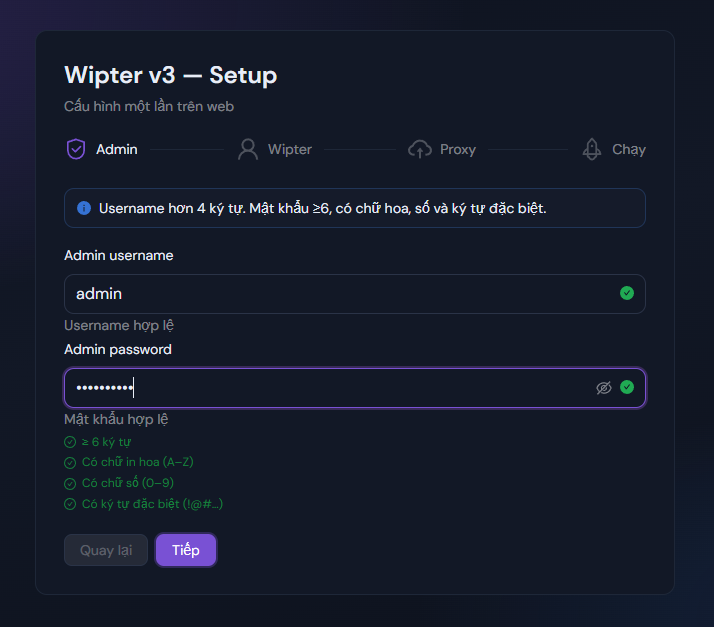Click the Wipter user icon
The height and width of the screenshot is (627, 714).
(x=248, y=149)
